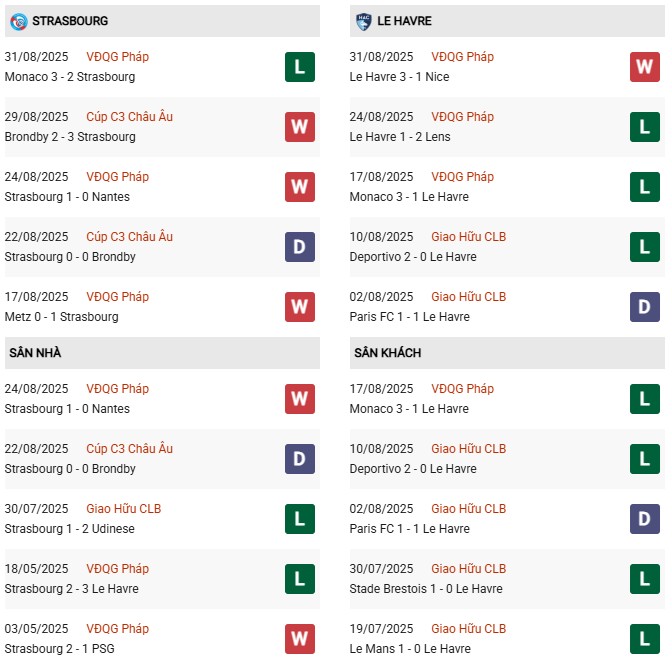Click the Stade Brestois 1-0 Le Havre result
Viewport: 672px width, 670px height.
410,589
